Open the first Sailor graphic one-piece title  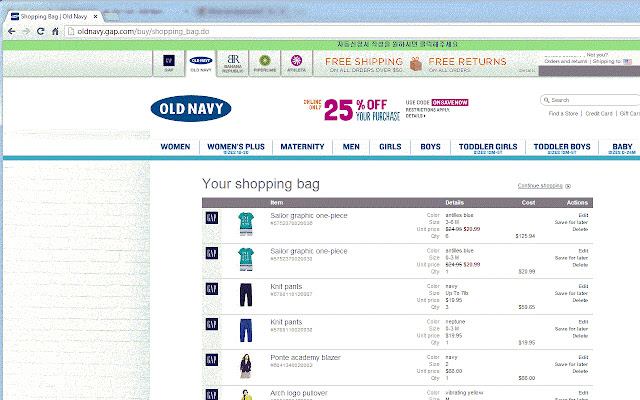point(309,216)
